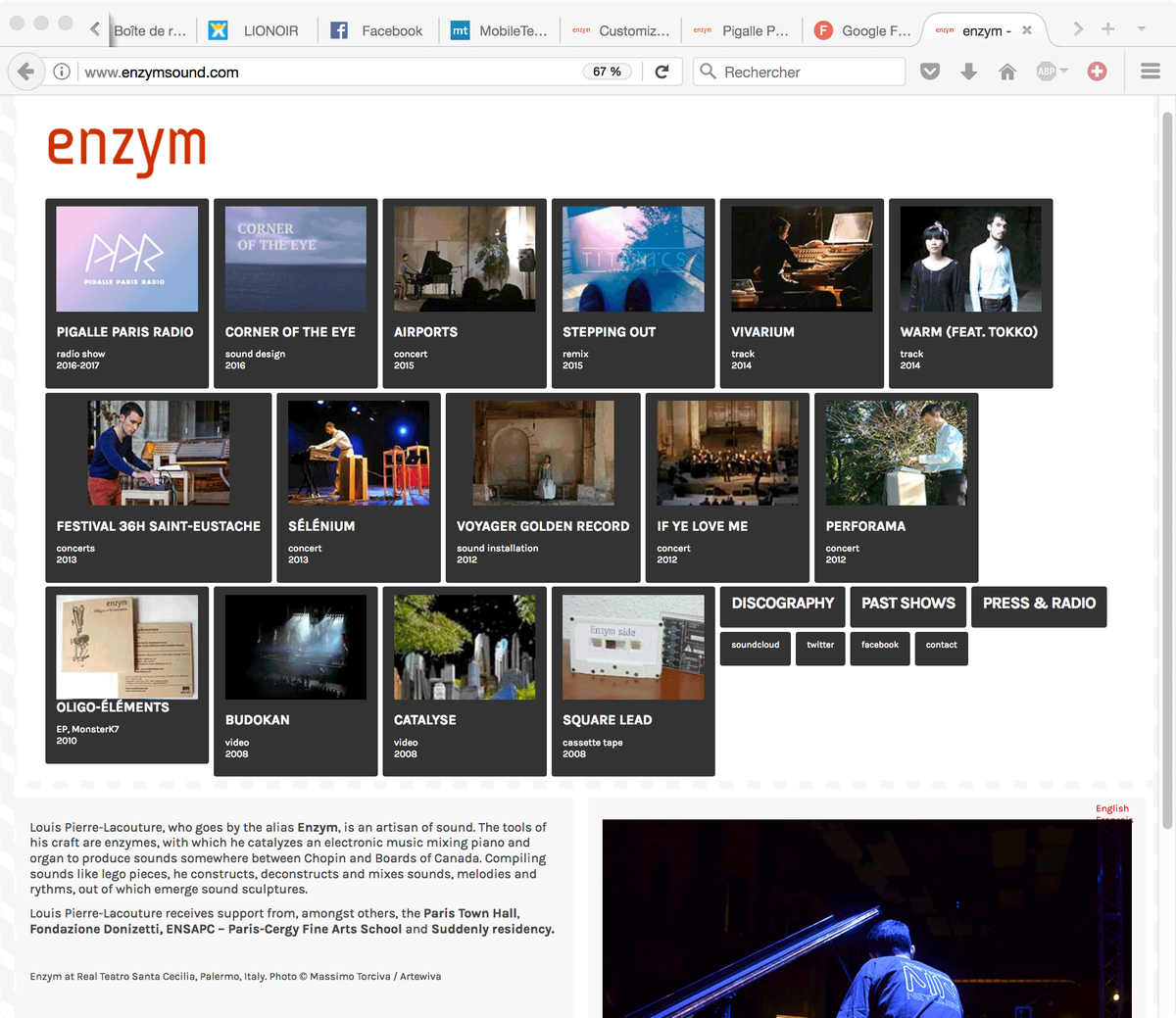Open the contact button

942,648
